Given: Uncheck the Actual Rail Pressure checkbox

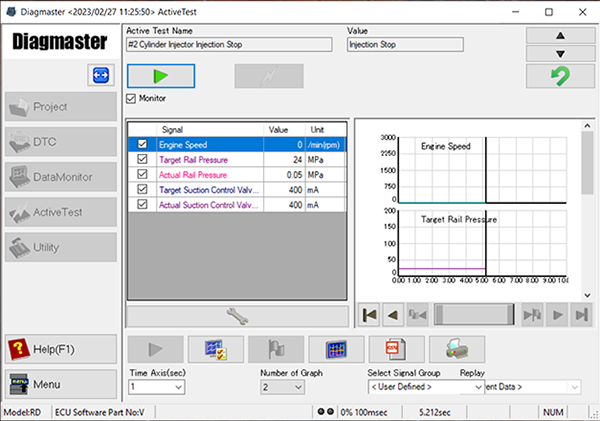Looking at the screenshot, I should click(142, 175).
